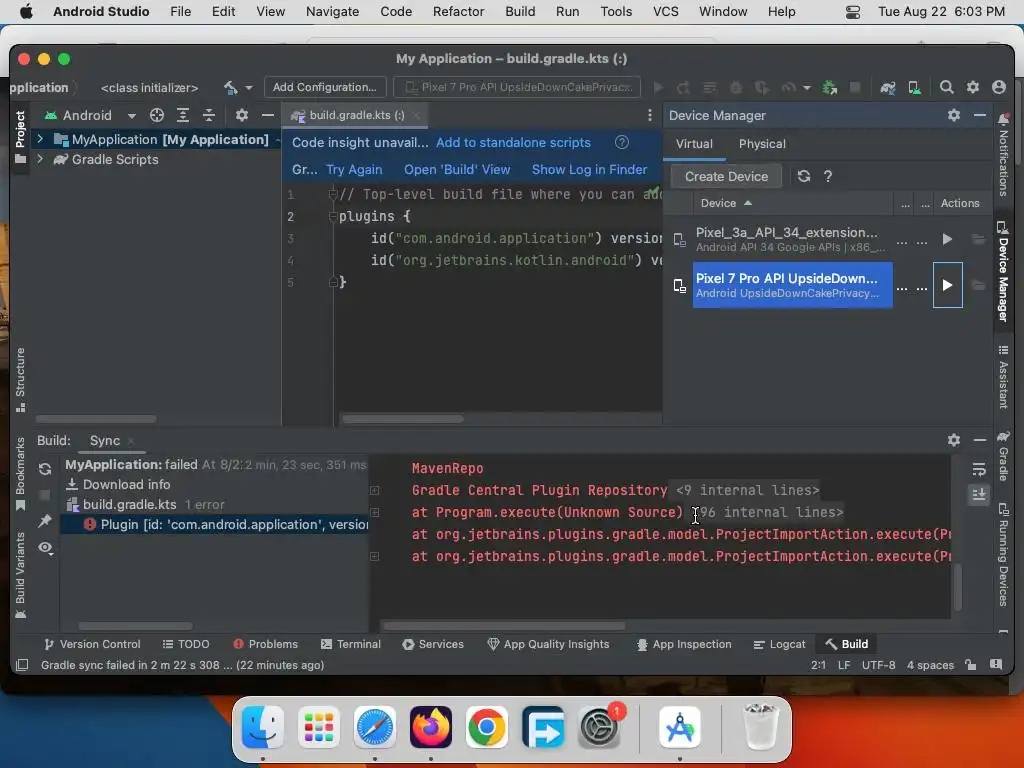1024x768 pixels.
Task: Open macOS Control Center in menu bar
Action: pyautogui.click(x=853, y=12)
